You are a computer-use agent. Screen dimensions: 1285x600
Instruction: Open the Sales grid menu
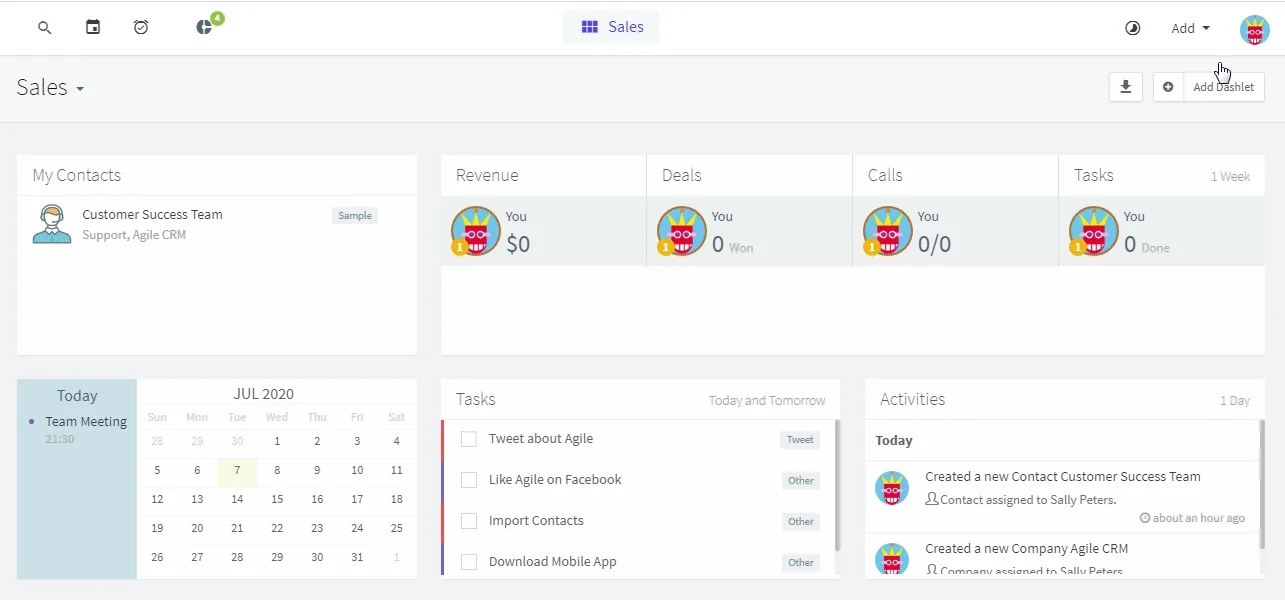[x=611, y=27]
